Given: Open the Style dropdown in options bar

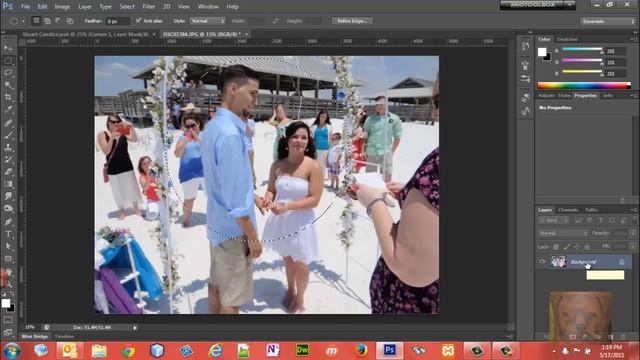Looking at the screenshot, I should click(208, 20).
